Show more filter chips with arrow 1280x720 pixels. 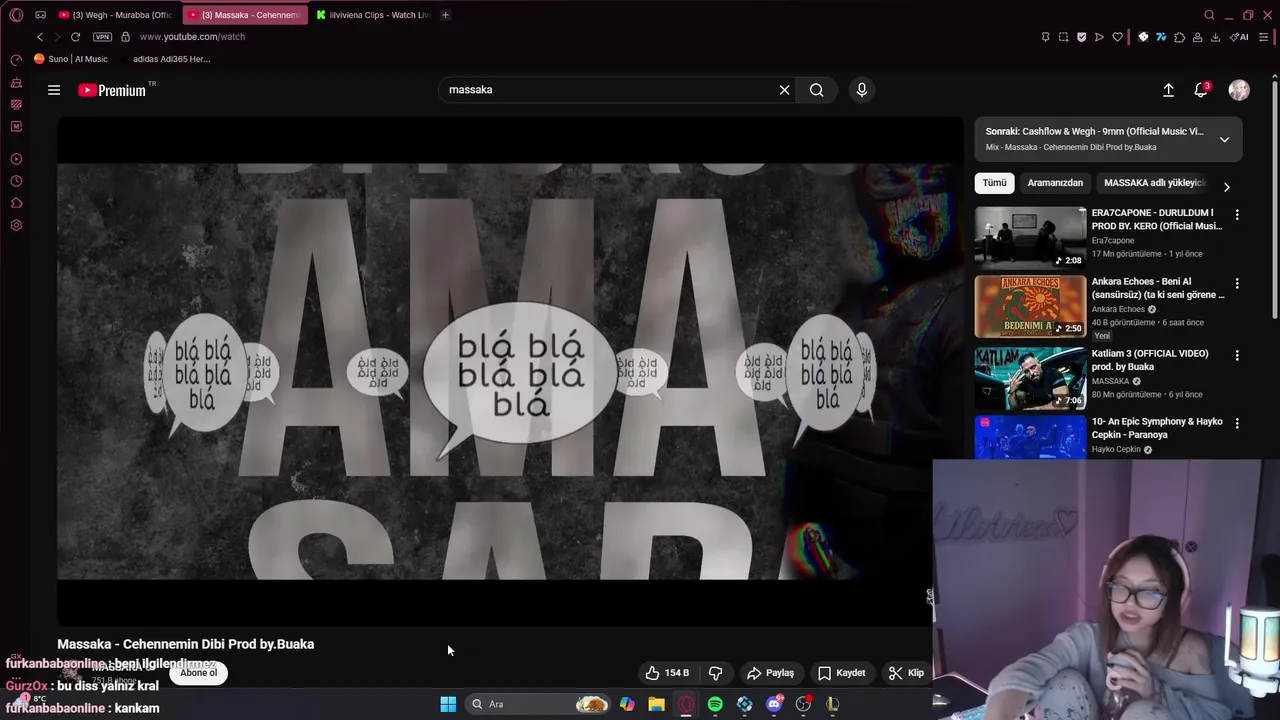click(1226, 186)
